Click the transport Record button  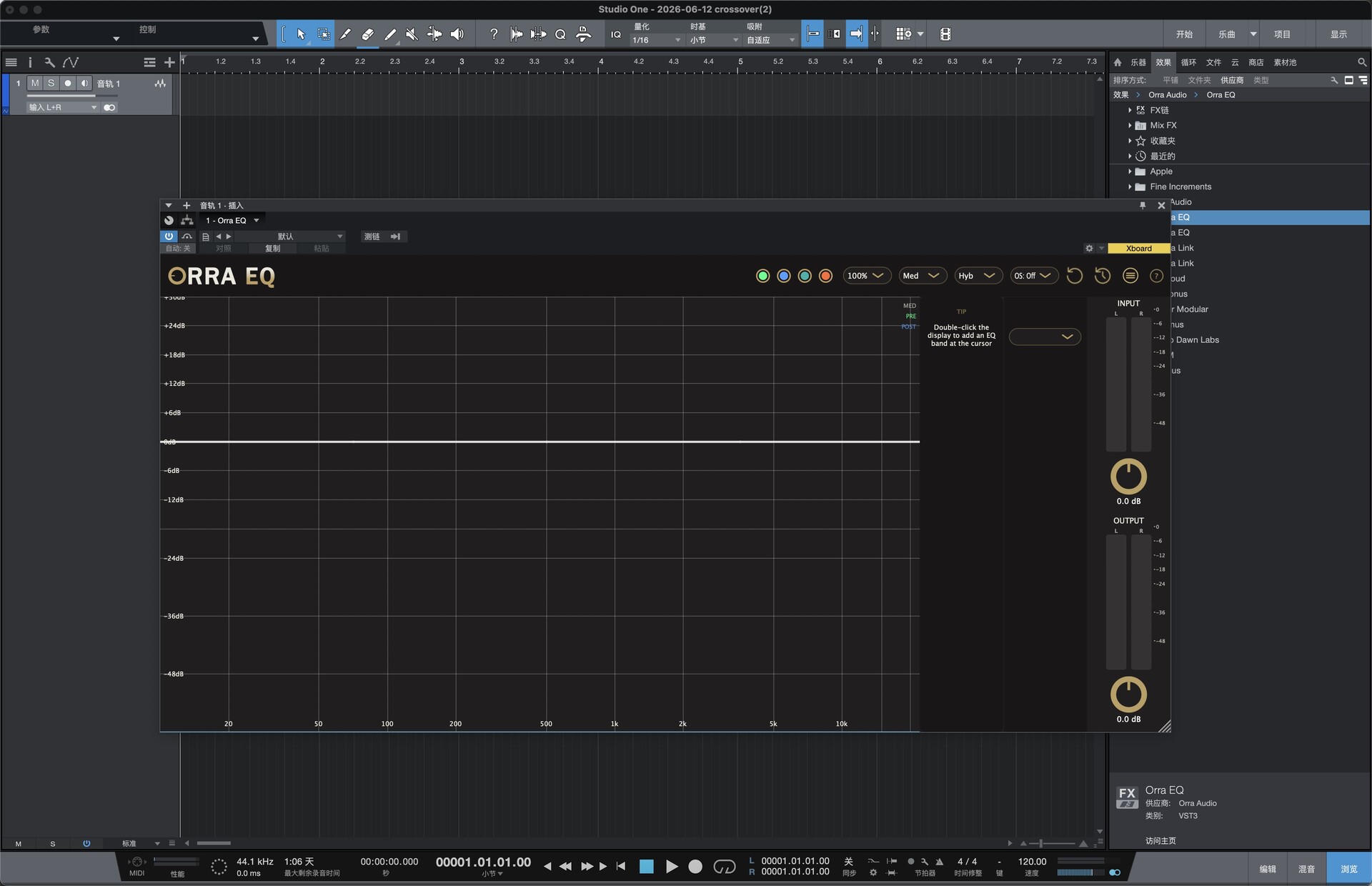(x=695, y=867)
